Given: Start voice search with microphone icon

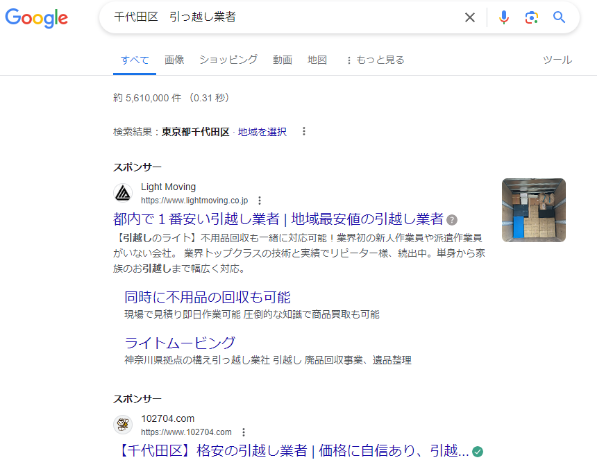Looking at the screenshot, I should pos(504,17).
